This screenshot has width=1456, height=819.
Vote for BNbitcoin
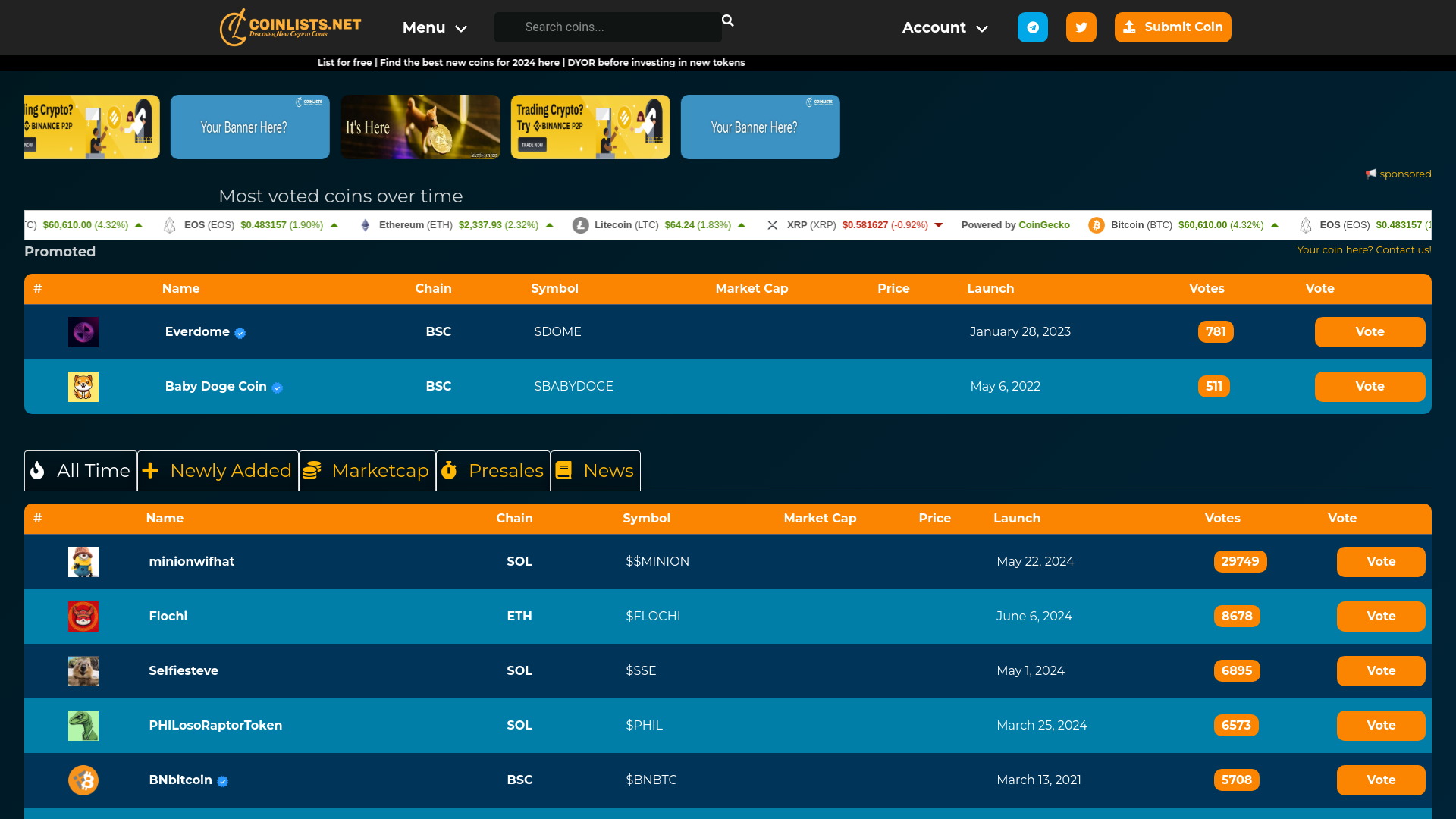pyautogui.click(x=1381, y=780)
